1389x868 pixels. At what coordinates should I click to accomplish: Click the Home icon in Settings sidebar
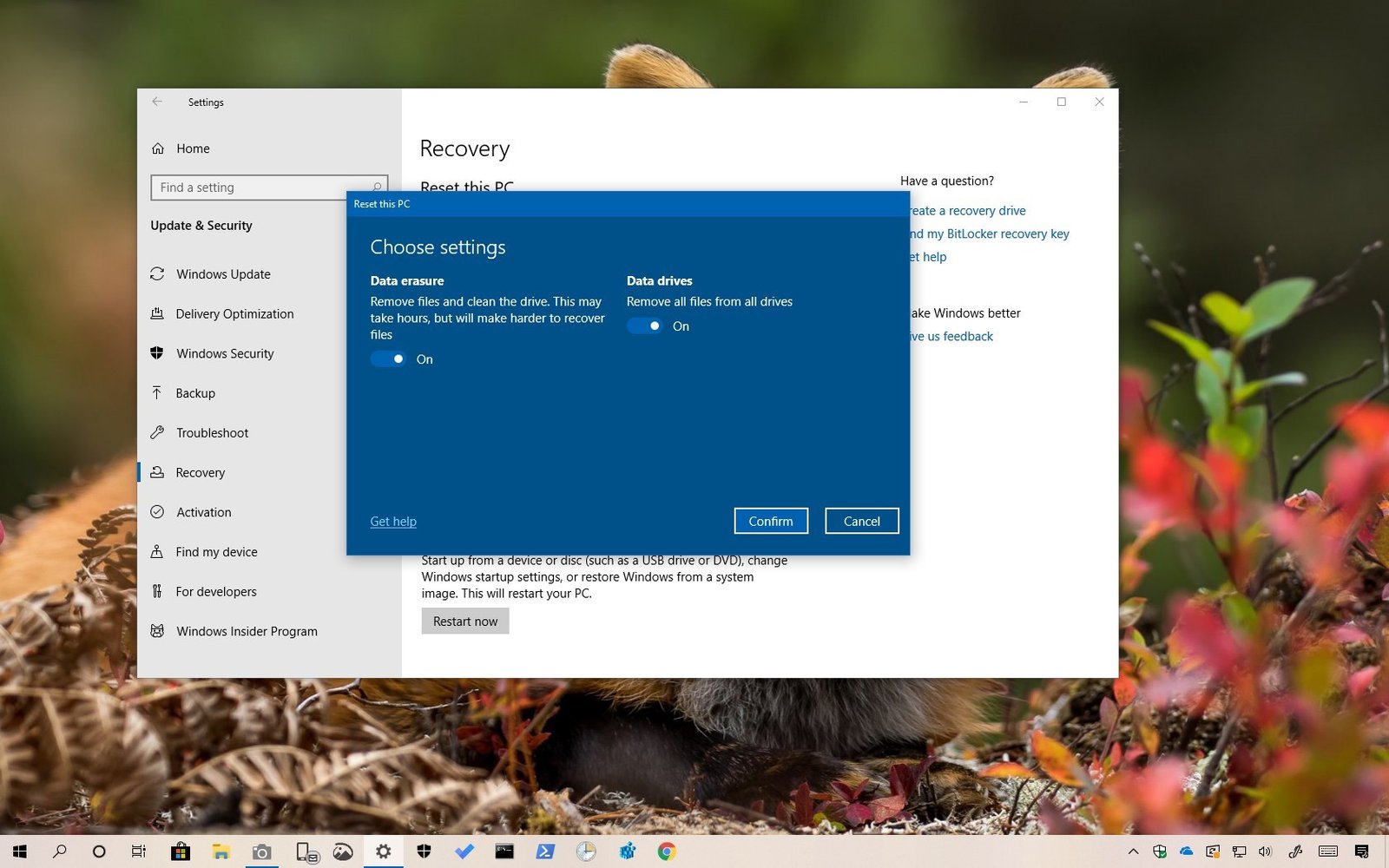[158, 148]
